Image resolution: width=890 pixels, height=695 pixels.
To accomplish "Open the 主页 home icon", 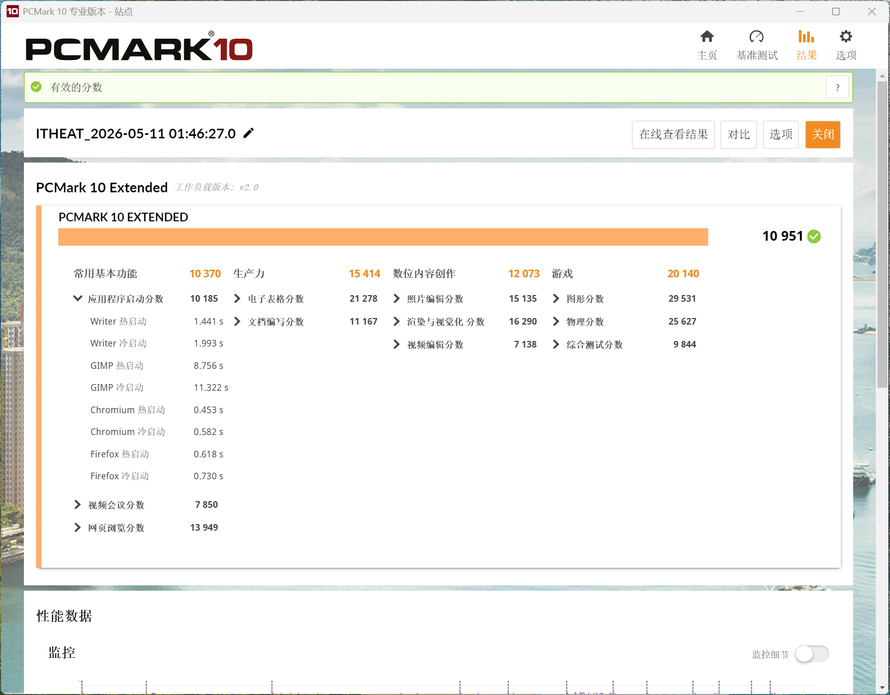I will (x=707, y=37).
